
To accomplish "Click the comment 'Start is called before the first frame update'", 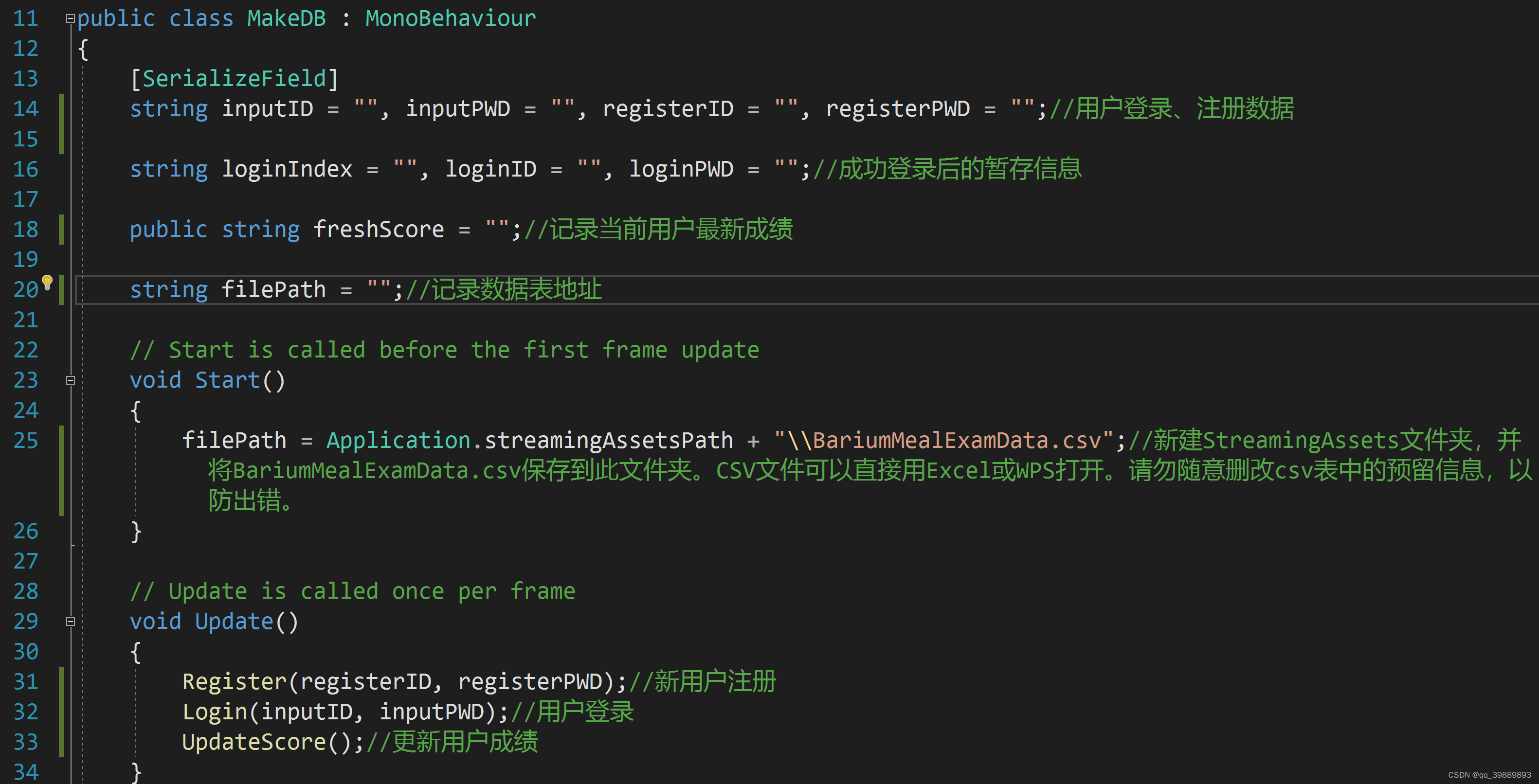I will tap(445, 350).
